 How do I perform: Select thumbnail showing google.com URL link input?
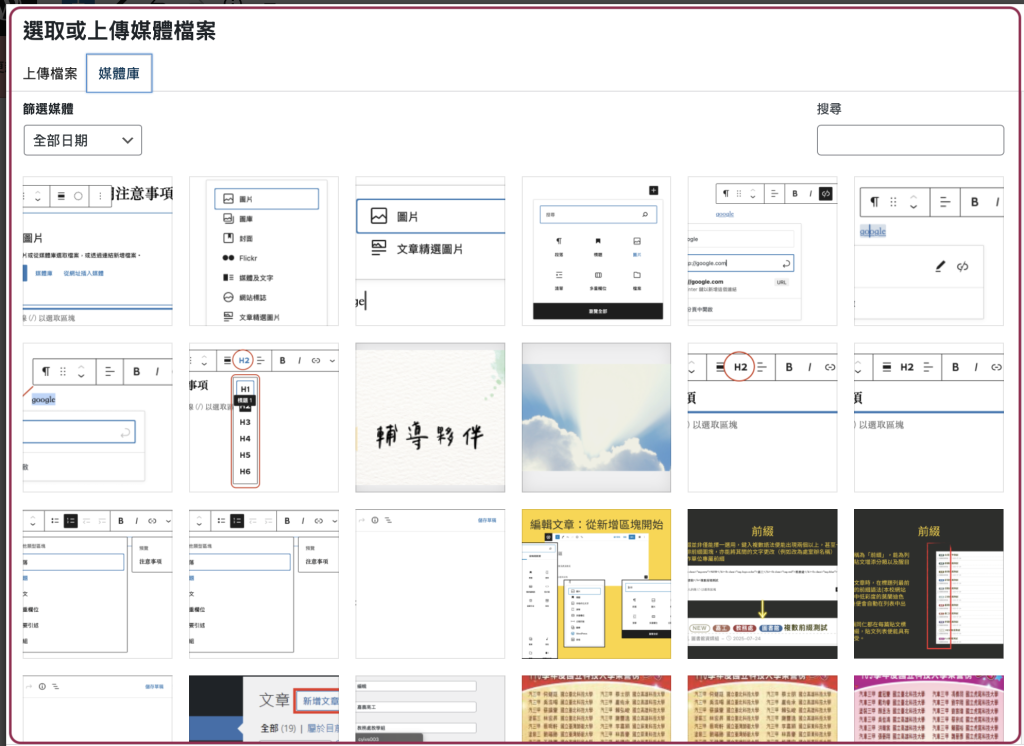762,251
